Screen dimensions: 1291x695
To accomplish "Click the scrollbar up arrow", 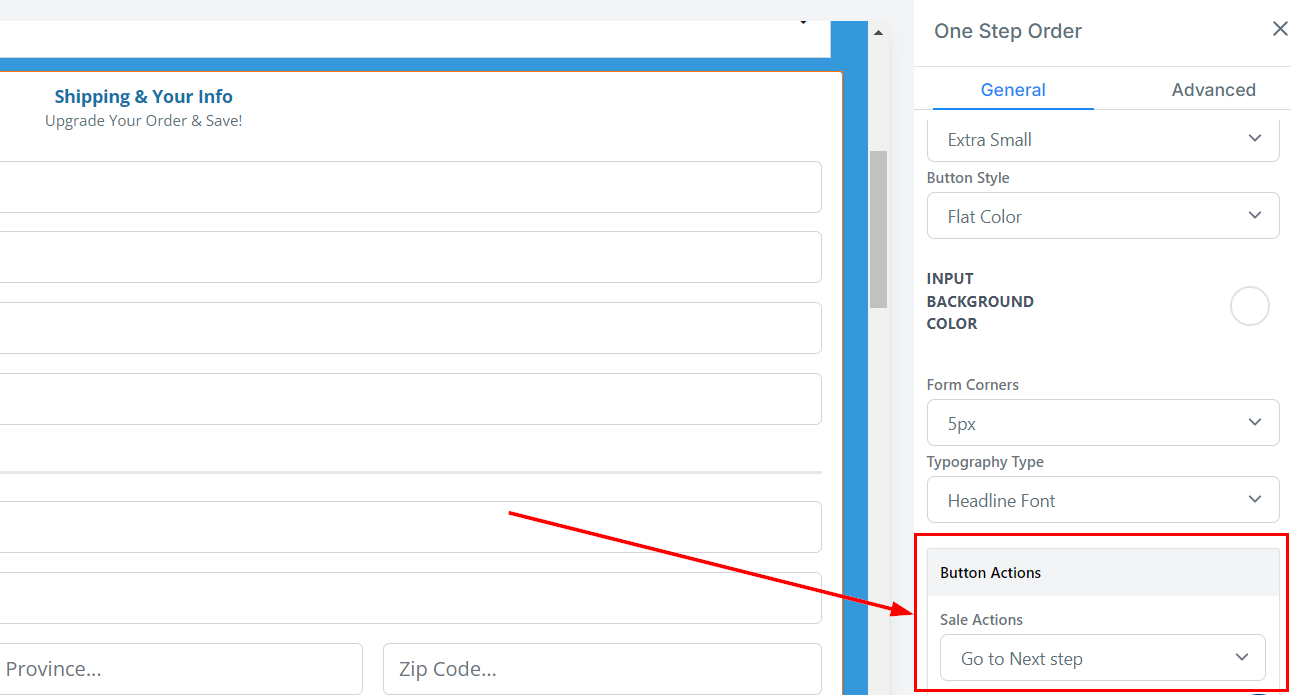I will click(x=878, y=33).
